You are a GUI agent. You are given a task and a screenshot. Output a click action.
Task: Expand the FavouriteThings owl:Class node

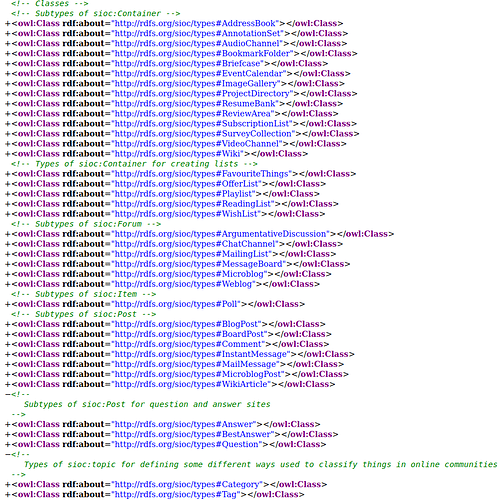8,174
